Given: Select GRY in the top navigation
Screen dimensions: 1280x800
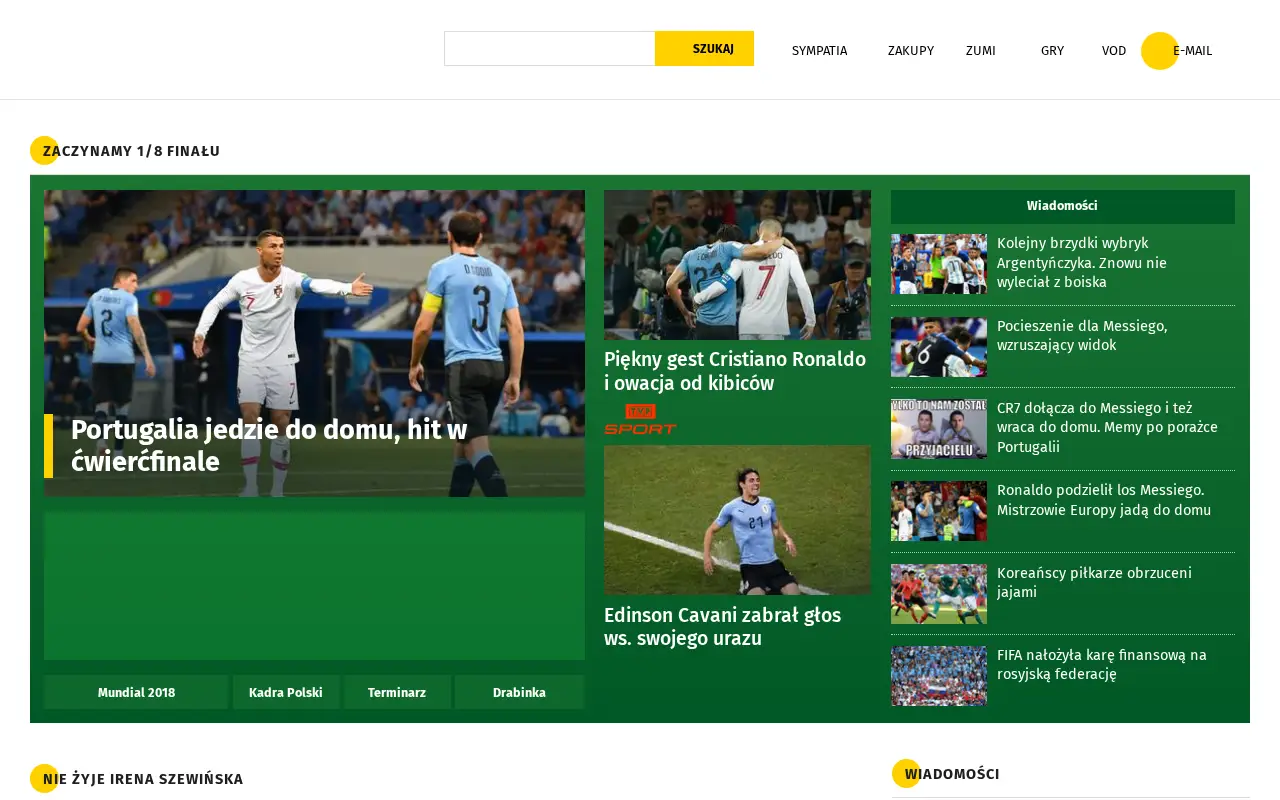Looking at the screenshot, I should tap(1052, 51).
